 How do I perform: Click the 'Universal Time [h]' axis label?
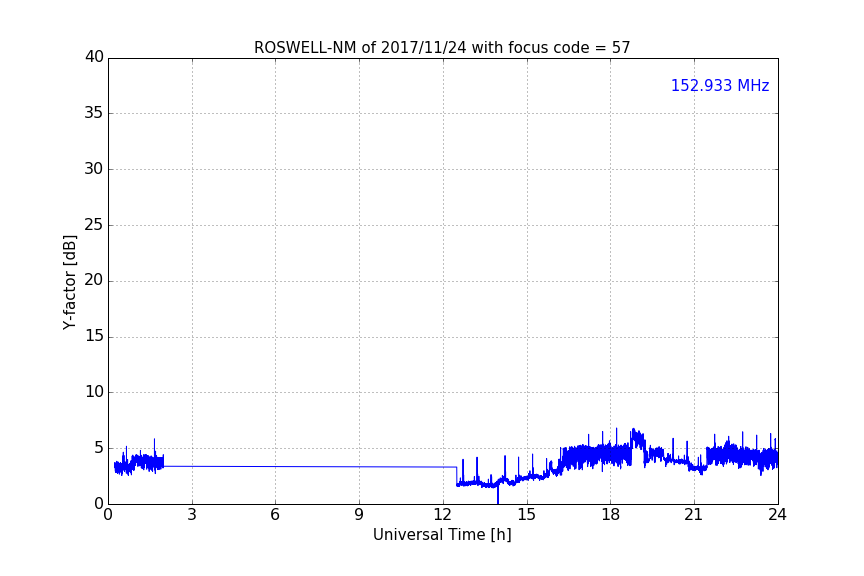pyautogui.click(x=442, y=535)
